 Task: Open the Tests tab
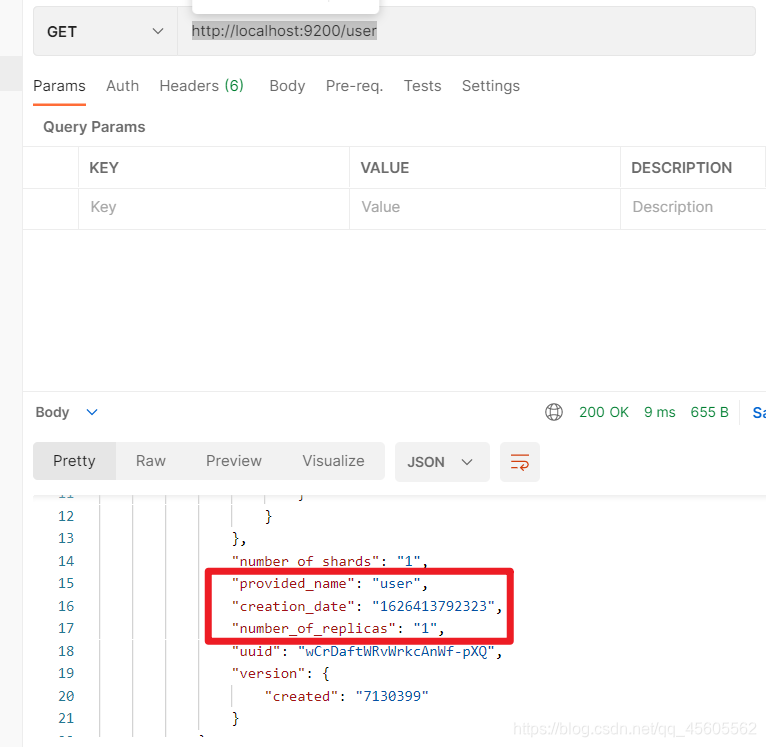tap(422, 86)
